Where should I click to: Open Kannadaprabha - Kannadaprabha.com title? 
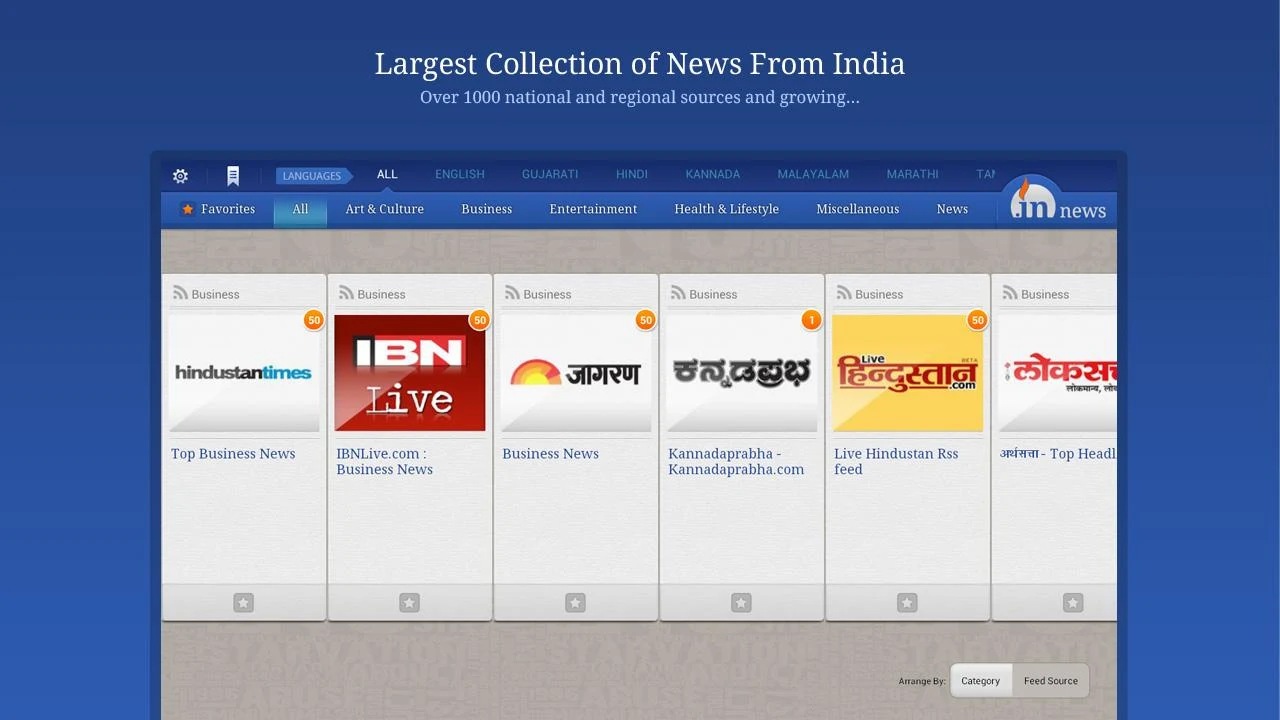736,462
